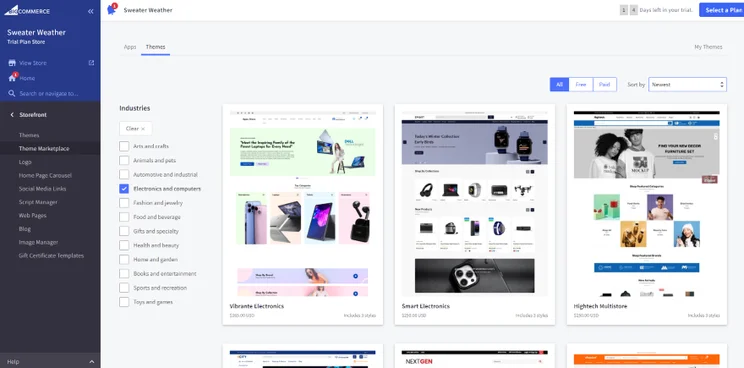Select the Themes tab

[x=155, y=47]
